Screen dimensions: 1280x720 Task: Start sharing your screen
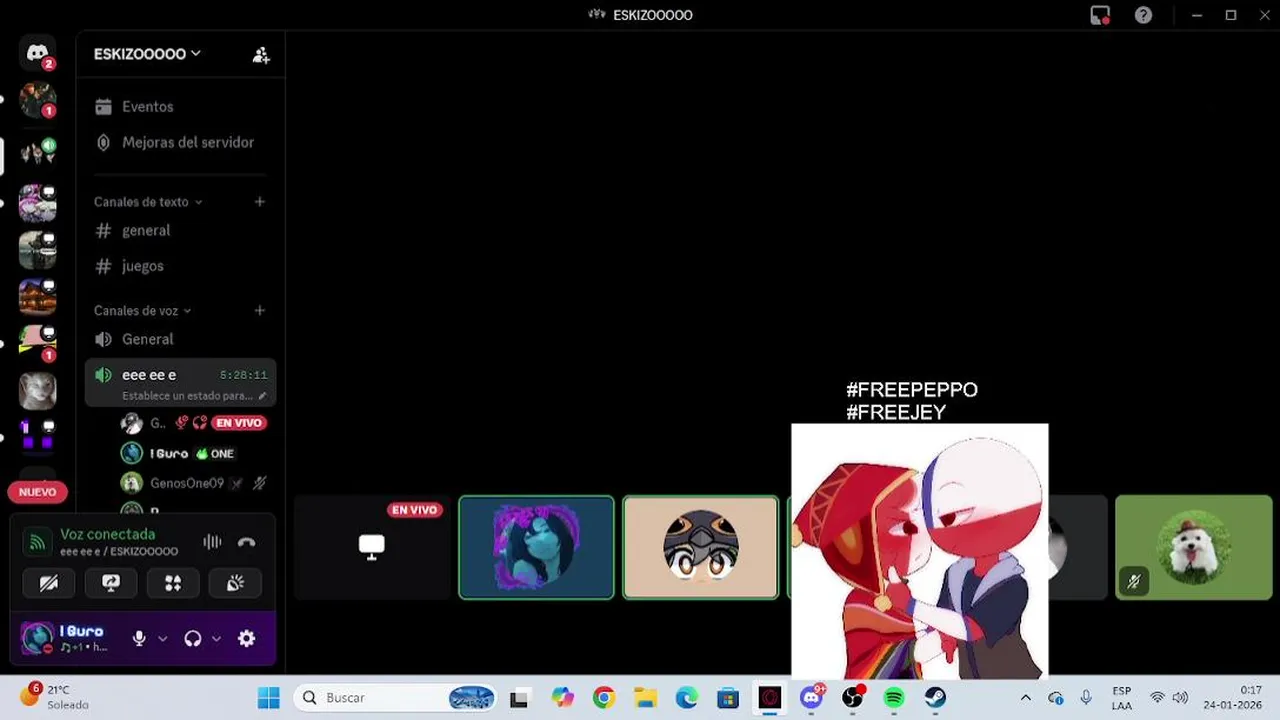pos(111,583)
